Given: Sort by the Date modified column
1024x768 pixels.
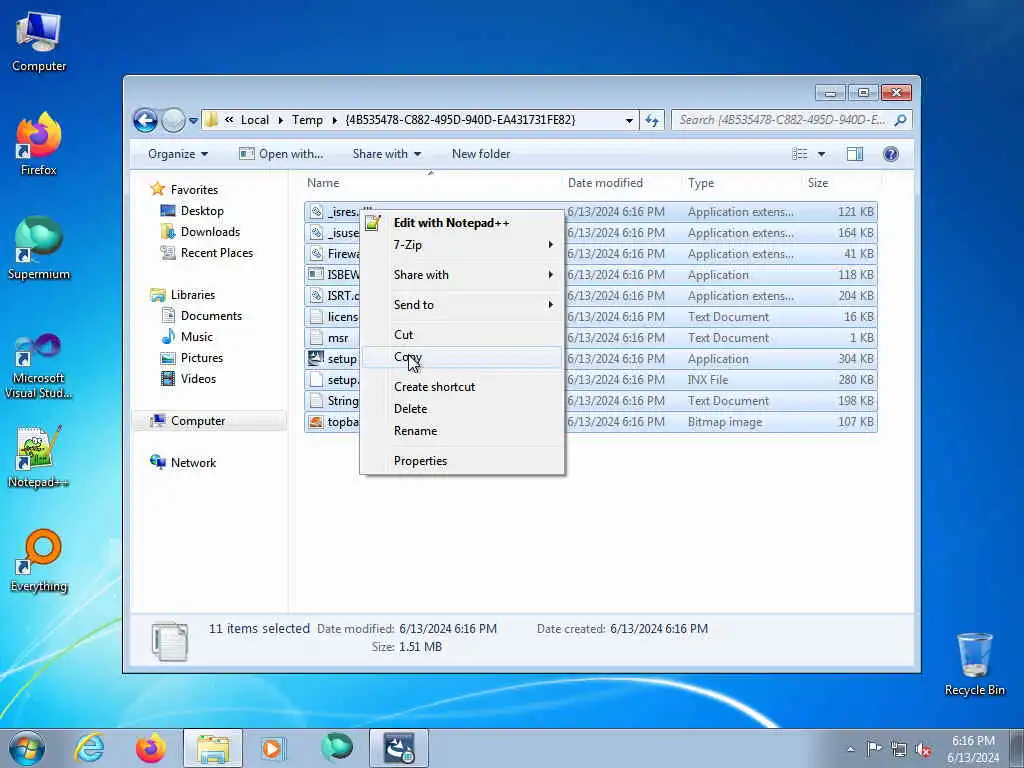Looking at the screenshot, I should click(x=621, y=184).
